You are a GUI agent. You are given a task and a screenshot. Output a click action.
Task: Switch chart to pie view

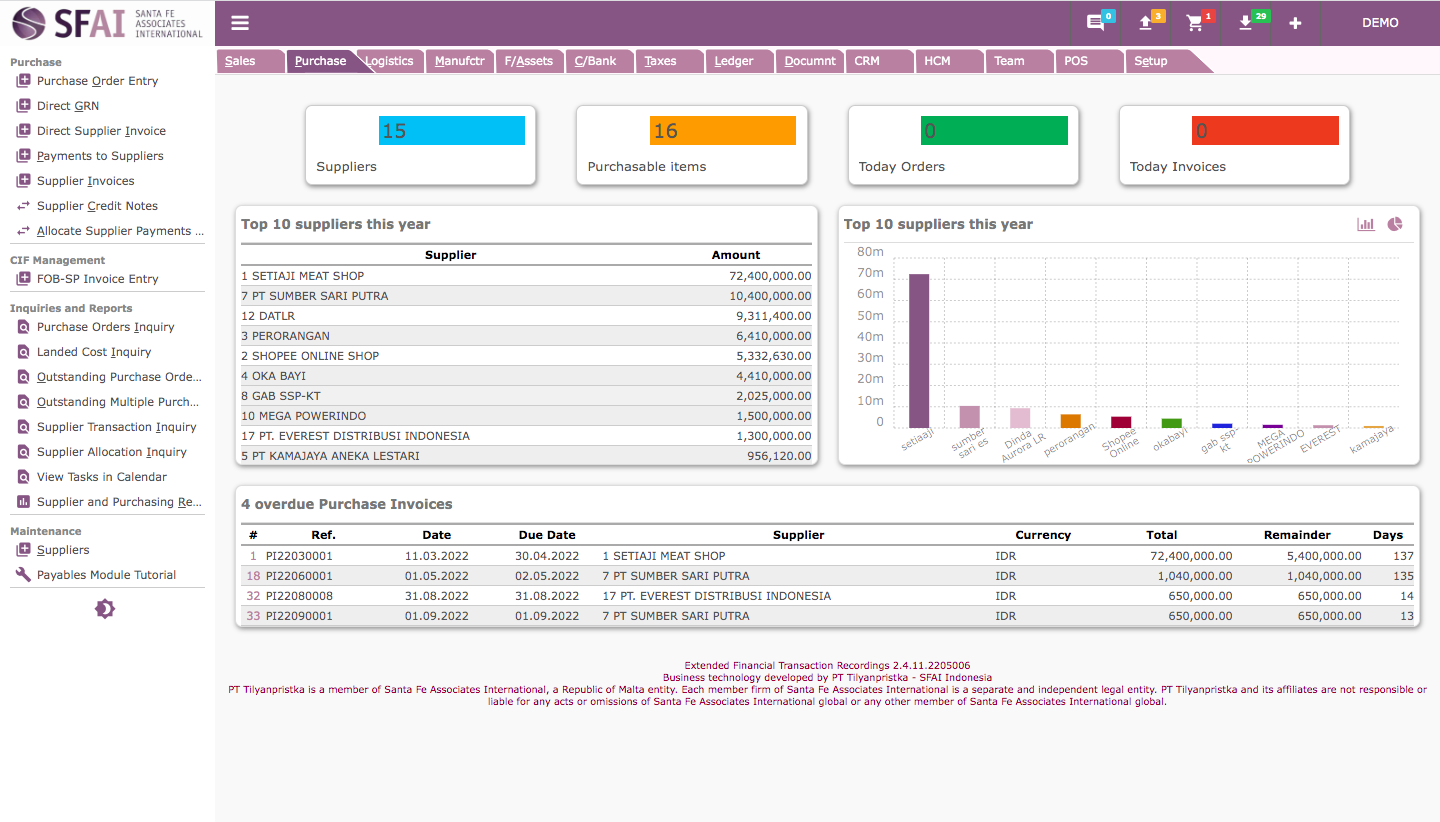click(x=1395, y=224)
